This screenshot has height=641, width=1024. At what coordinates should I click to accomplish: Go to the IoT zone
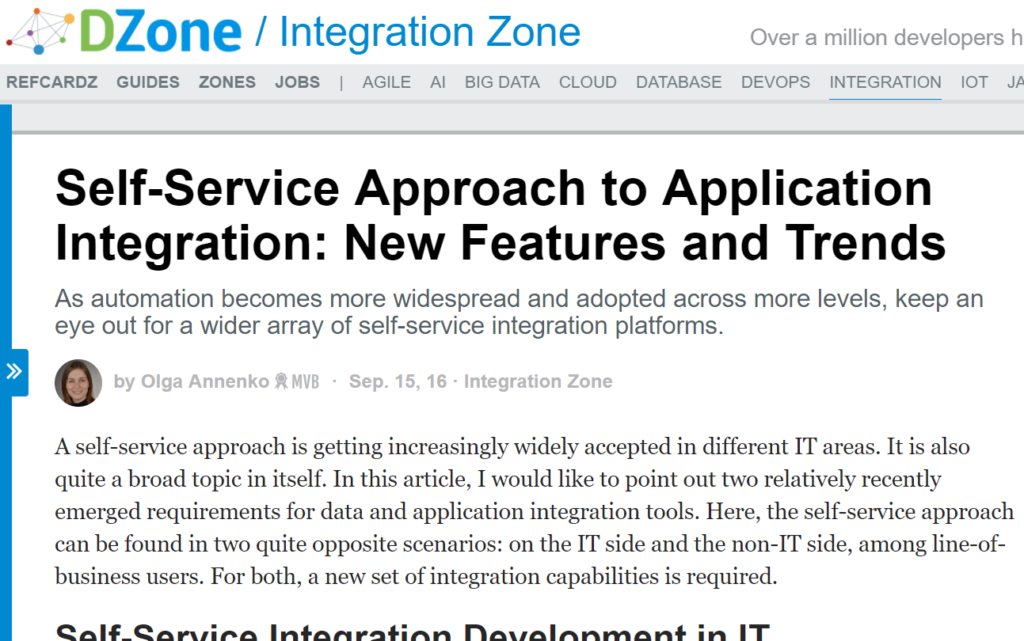[974, 82]
